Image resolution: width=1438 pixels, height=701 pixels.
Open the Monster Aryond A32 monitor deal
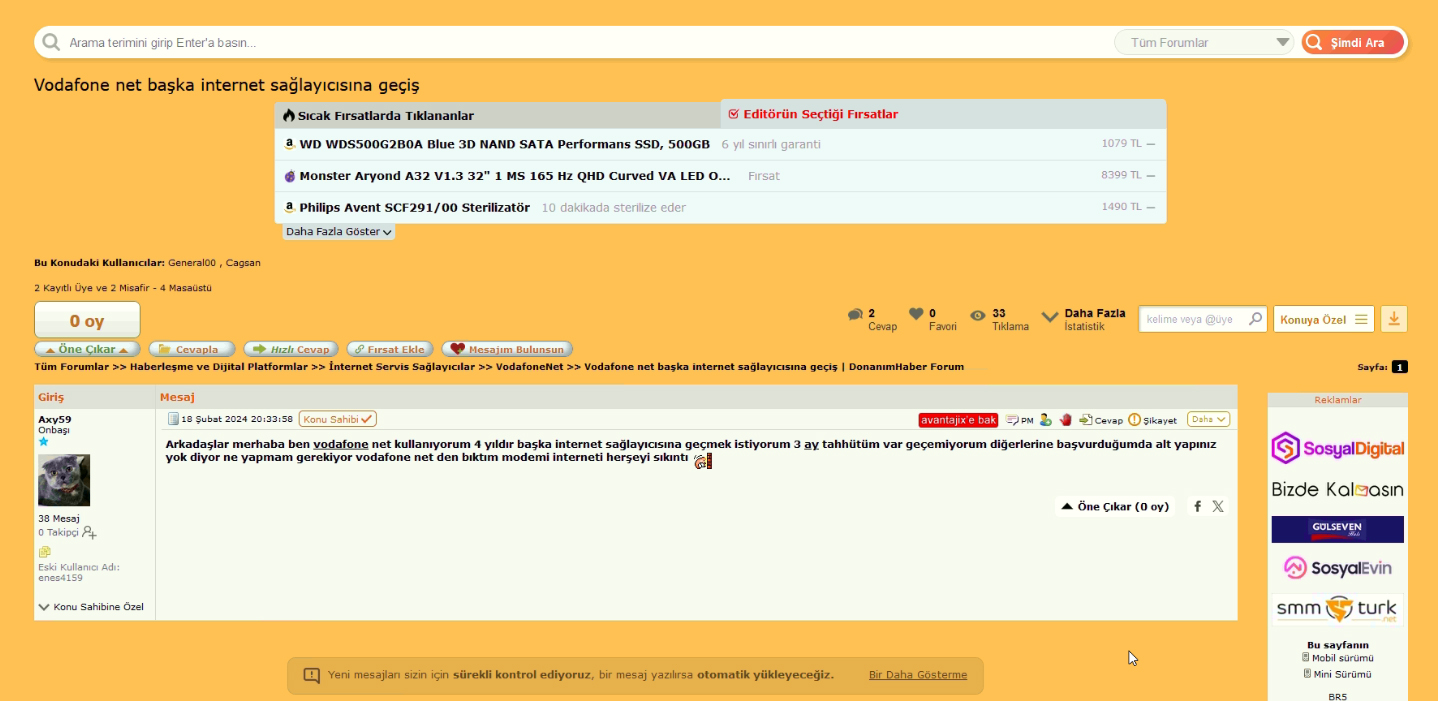(515, 176)
